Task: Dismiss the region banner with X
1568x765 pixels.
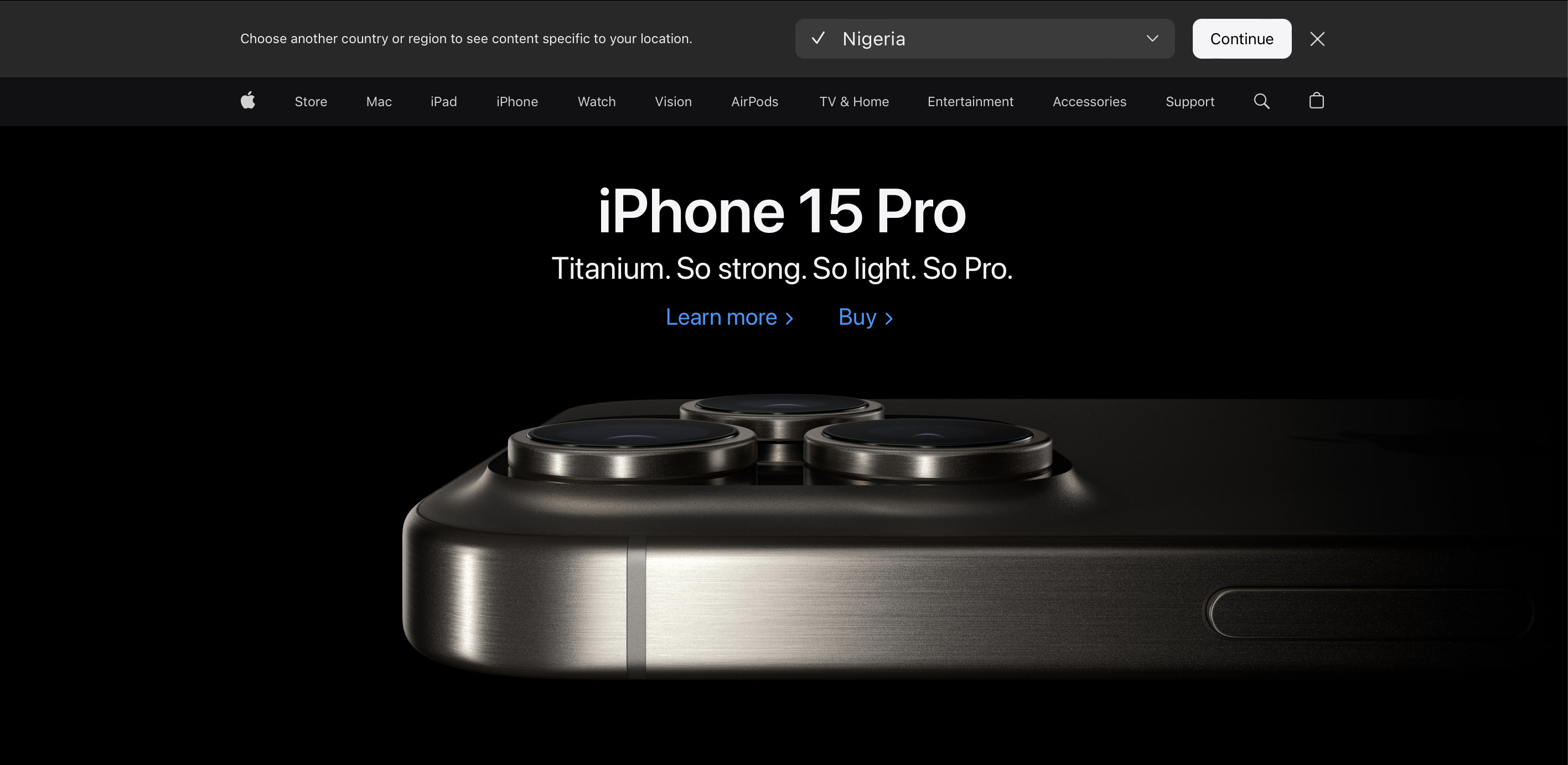Action: (1317, 39)
